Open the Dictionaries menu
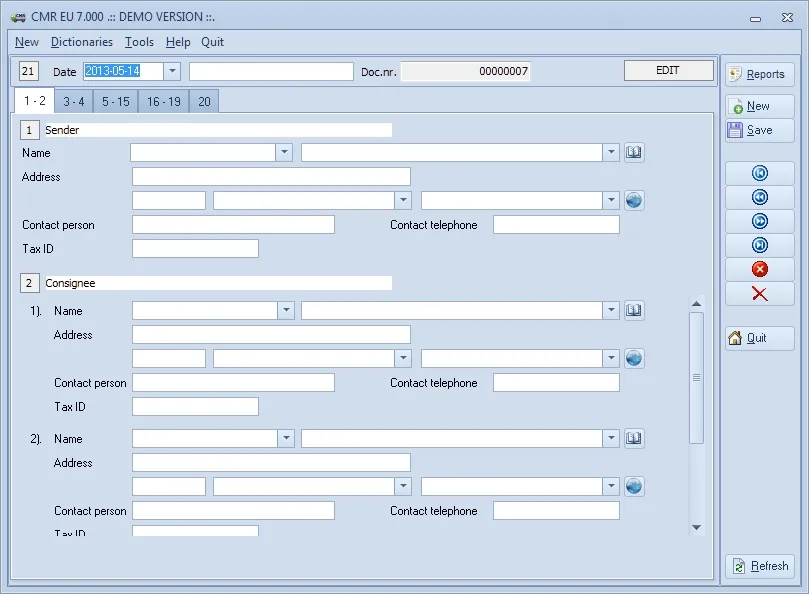The height and width of the screenshot is (594, 809). pos(81,42)
